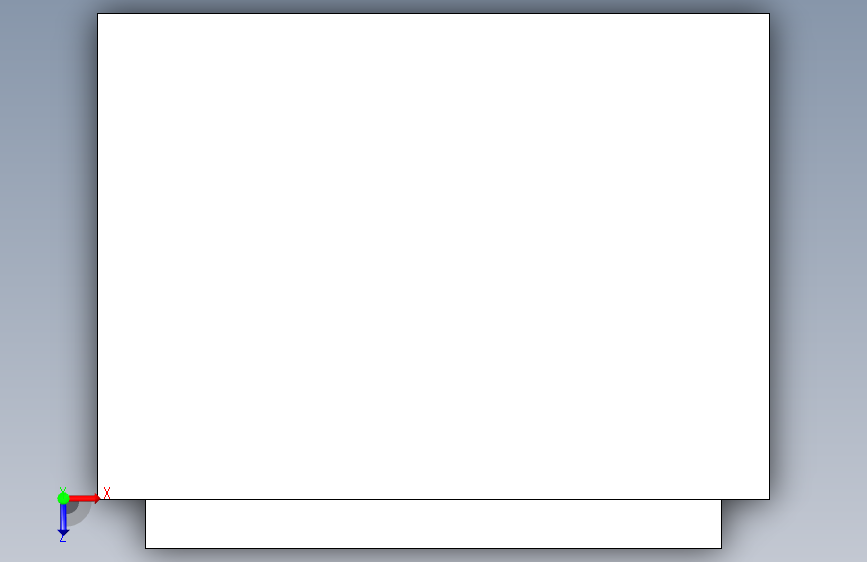
Task: Click the top-left corner of large rectangle
Action: (97, 13)
